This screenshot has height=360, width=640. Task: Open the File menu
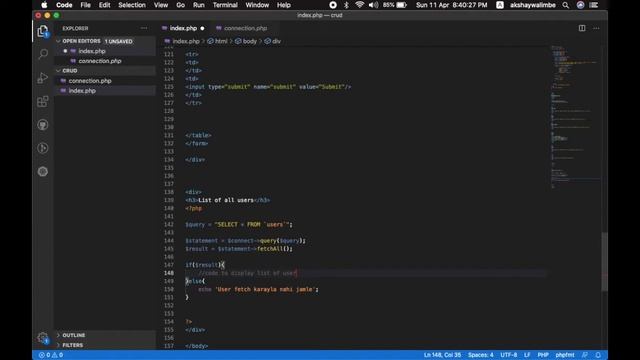coord(85,5)
